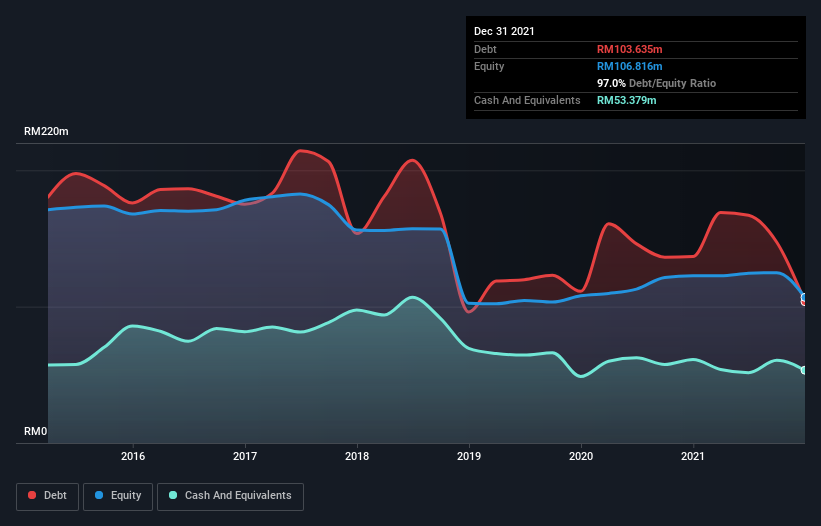Click the RM53.379m cash value
The height and width of the screenshot is (526, 821).
coord(626,100)
